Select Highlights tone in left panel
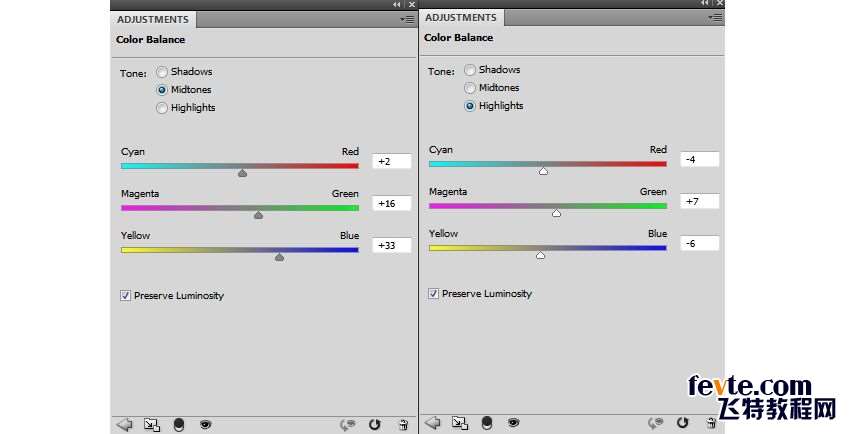850x434 pixels. click(x=186, y=108)
